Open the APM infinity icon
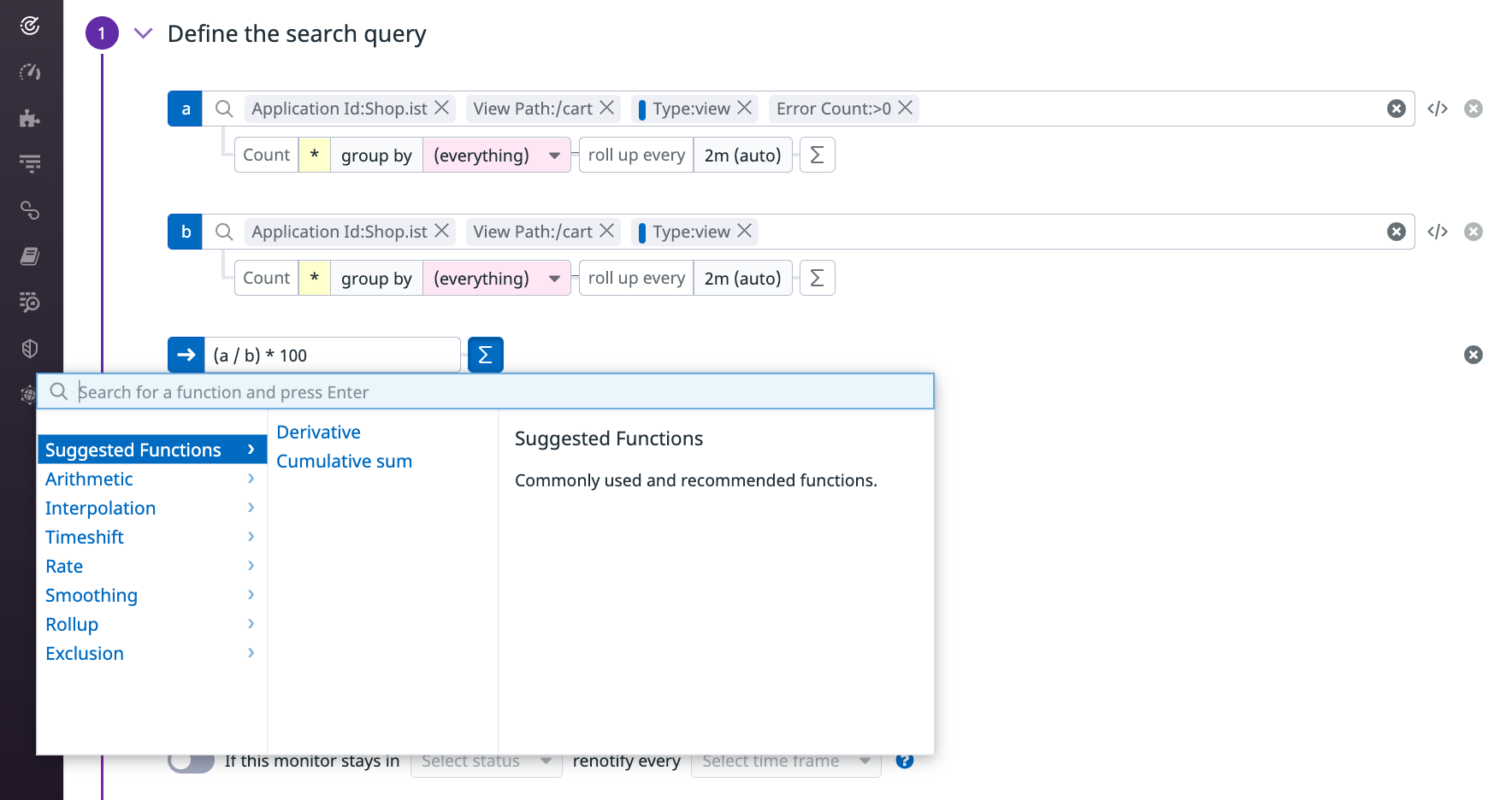Viewport: 1512px width, 800px height. pos(30,209)
